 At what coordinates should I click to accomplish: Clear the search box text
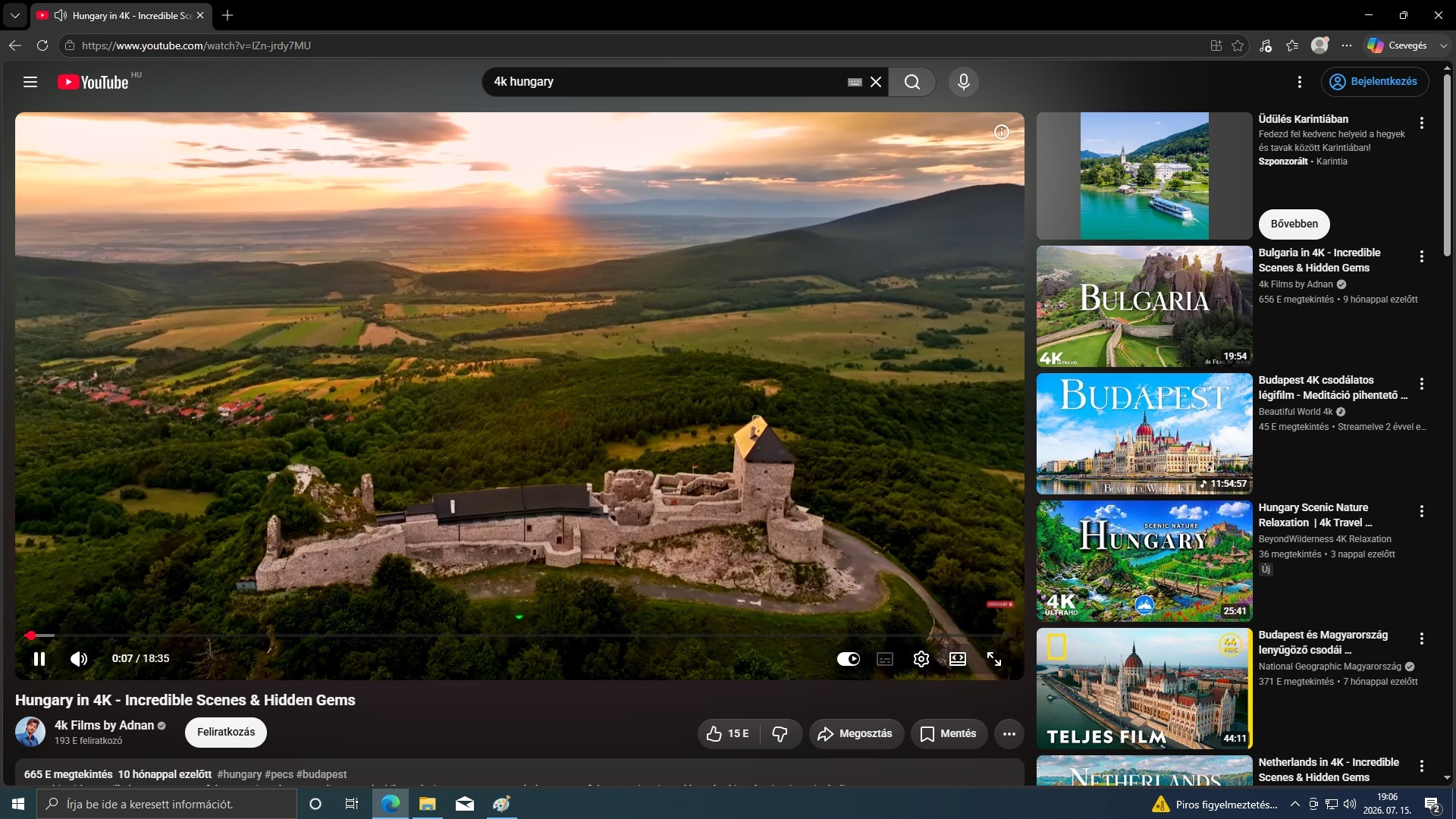coord(876,82)
